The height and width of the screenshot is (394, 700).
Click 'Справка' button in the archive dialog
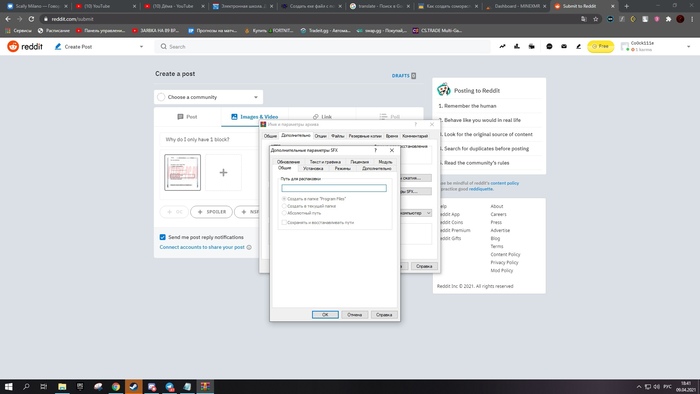424,266
